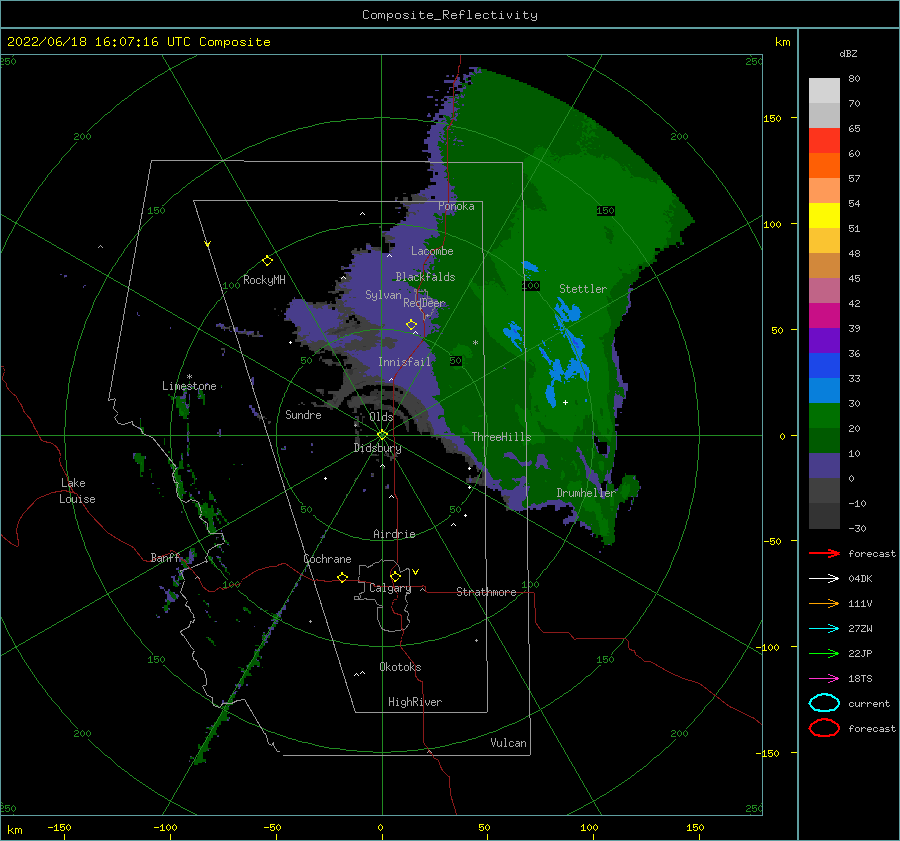This screenshot has height=841, width=900.
Task: Click the yellow diamond marker below Cochrane
Action: click(342, 578)
